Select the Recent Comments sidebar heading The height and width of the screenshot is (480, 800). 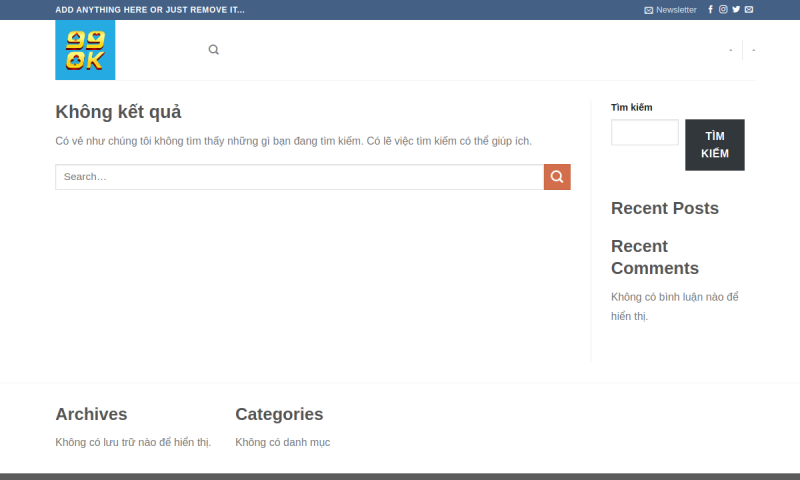pyautogui.click(x=654, y=257)
